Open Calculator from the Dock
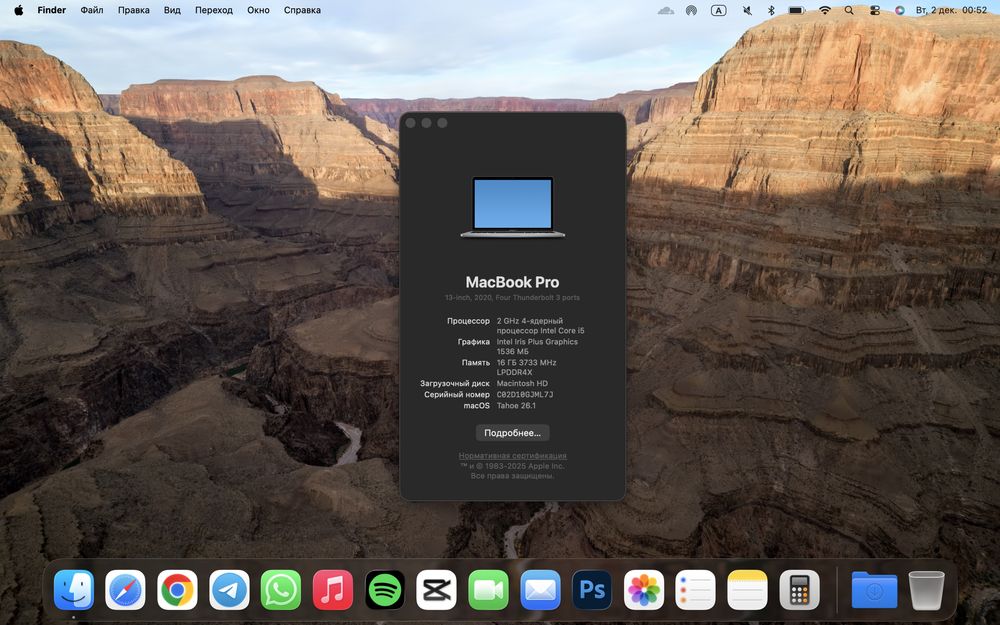 (x=799, y=590)
